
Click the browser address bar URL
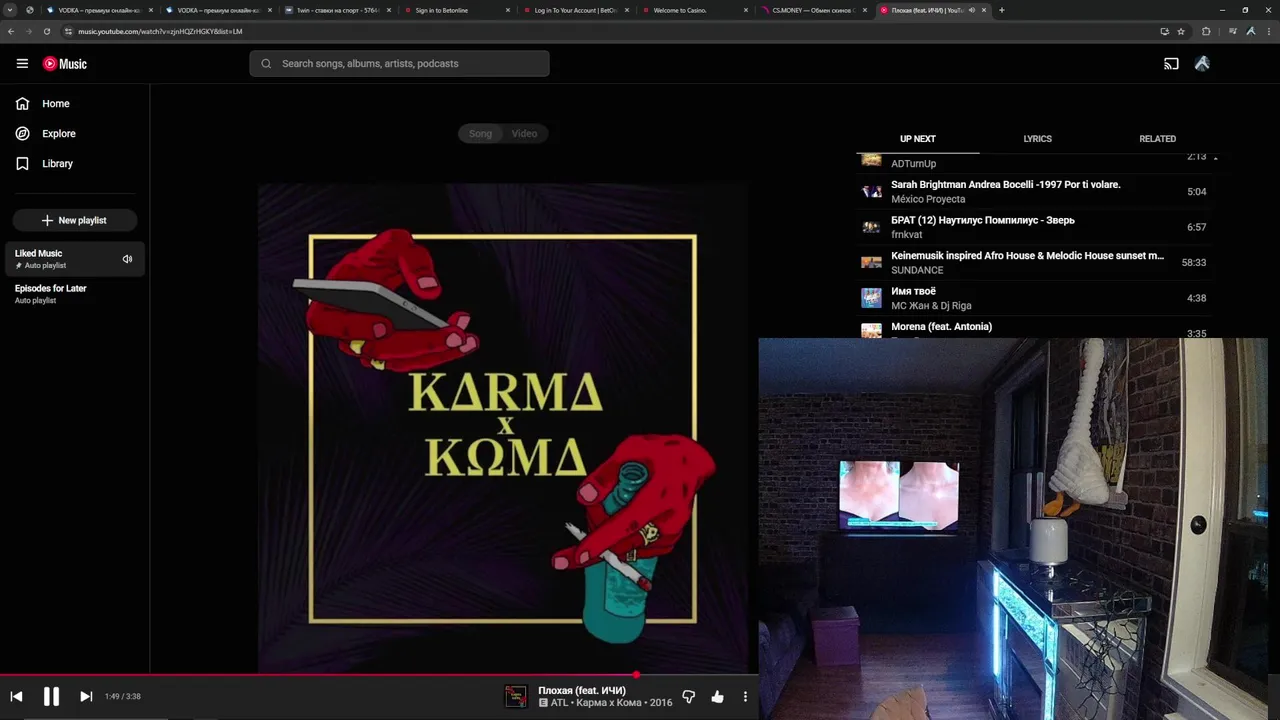pyautogui.click(x=160, y=31)
